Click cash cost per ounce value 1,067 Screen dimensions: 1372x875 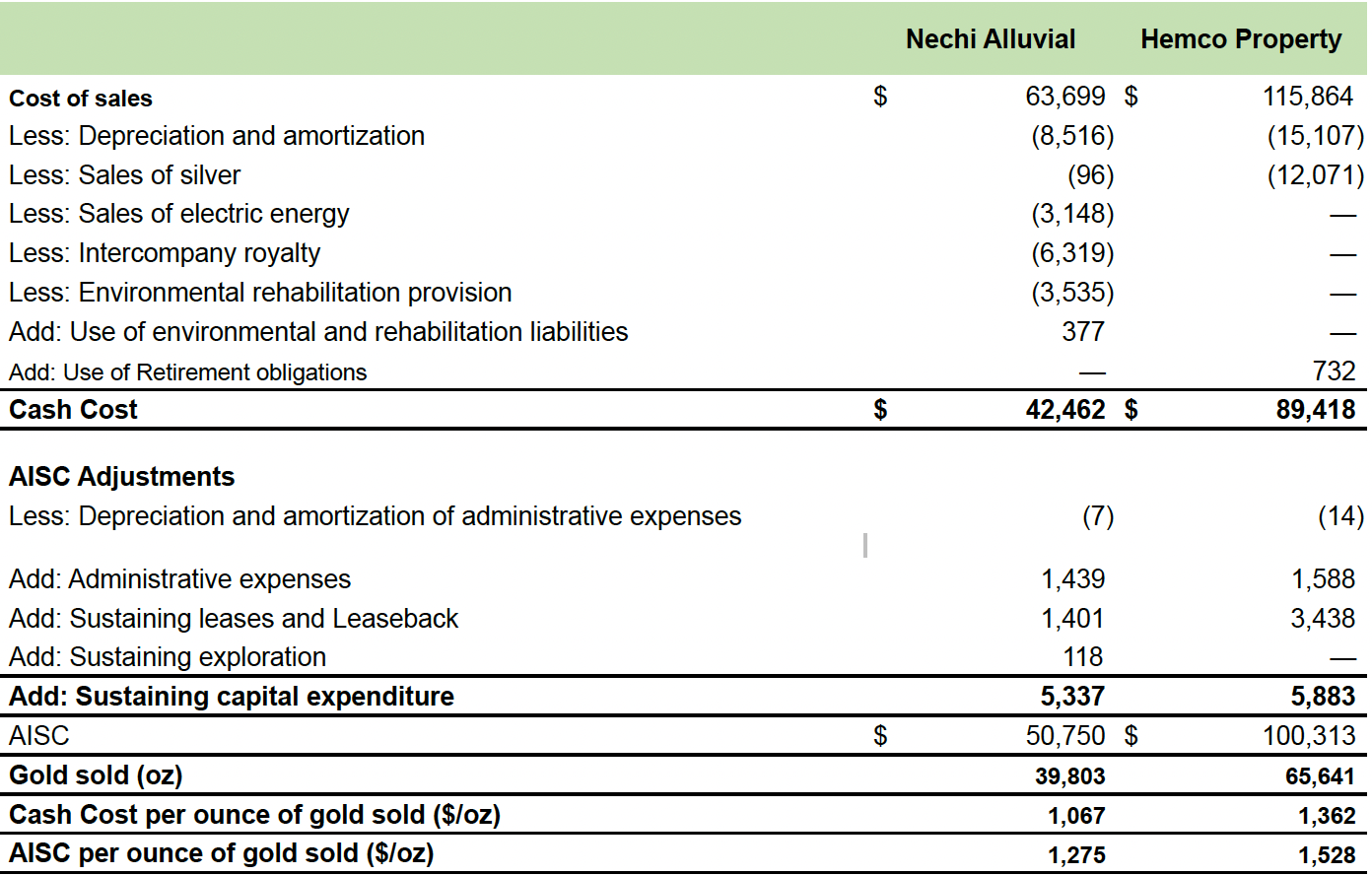[x=1076, y=816]
